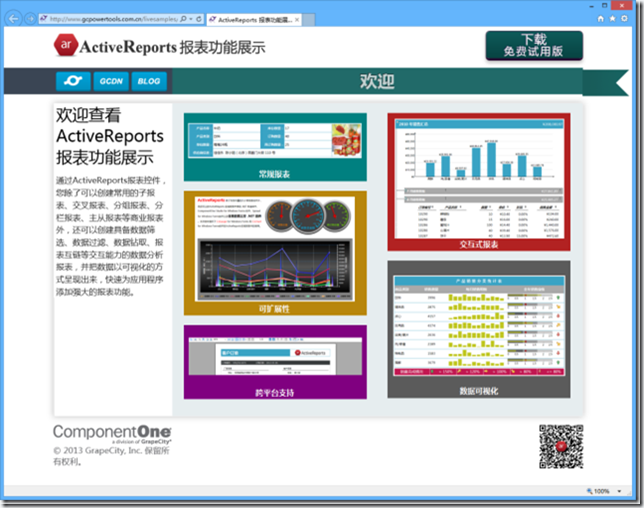Click the QR code image
Image resolution: width=644 pixels, height=508 pixels.
(561, 446)
